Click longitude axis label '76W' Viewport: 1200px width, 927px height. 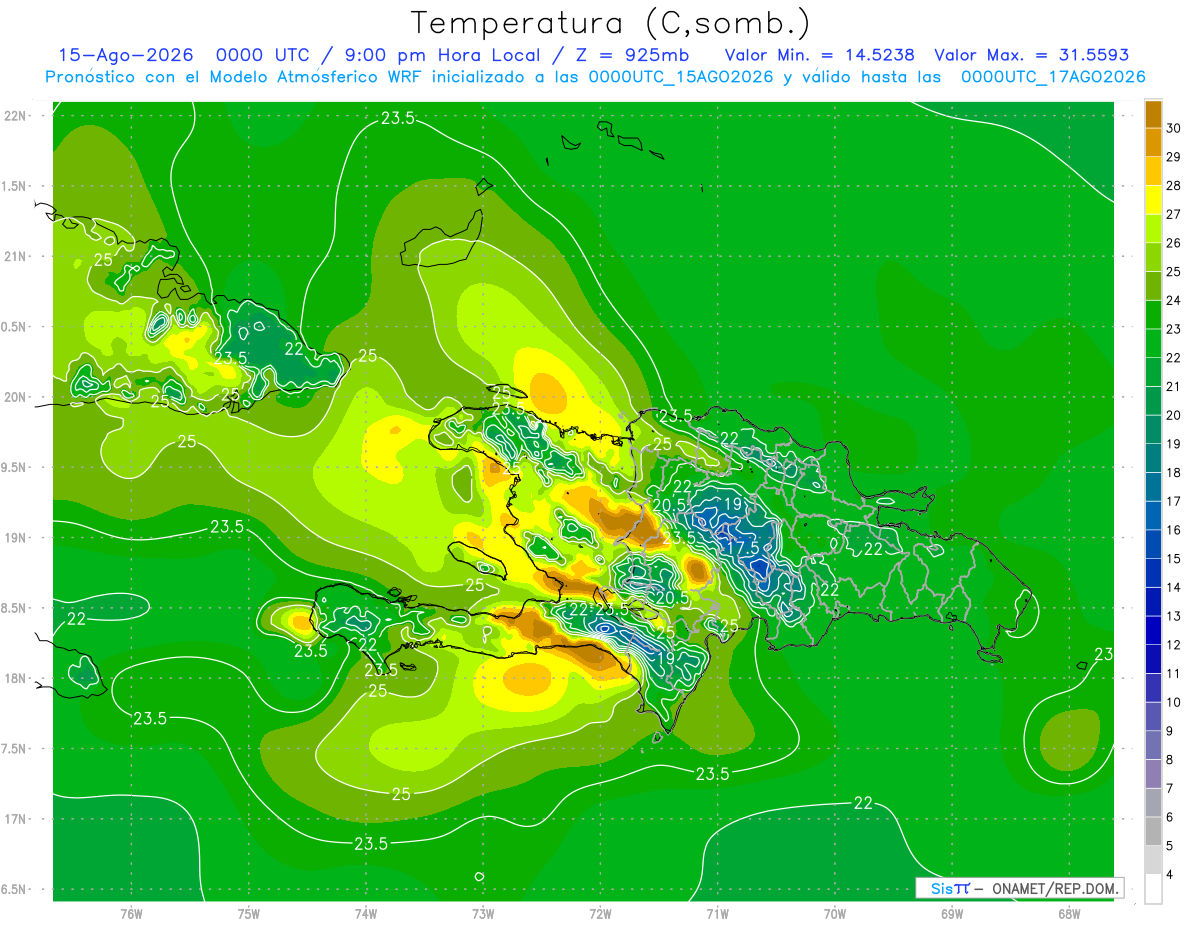pyautogui.click(x=131, y=913)
